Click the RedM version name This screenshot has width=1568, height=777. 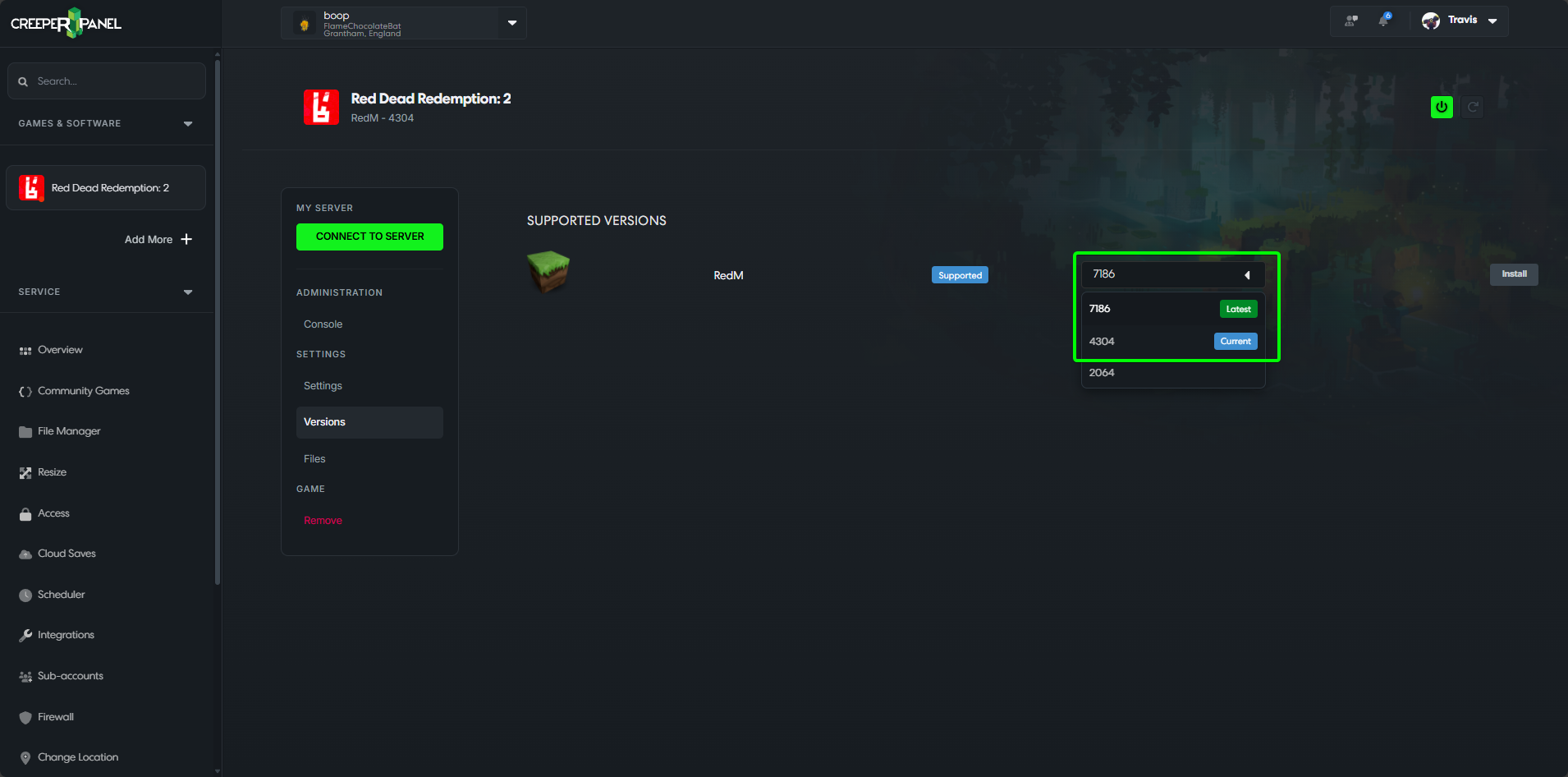click(x=728, y=276)
